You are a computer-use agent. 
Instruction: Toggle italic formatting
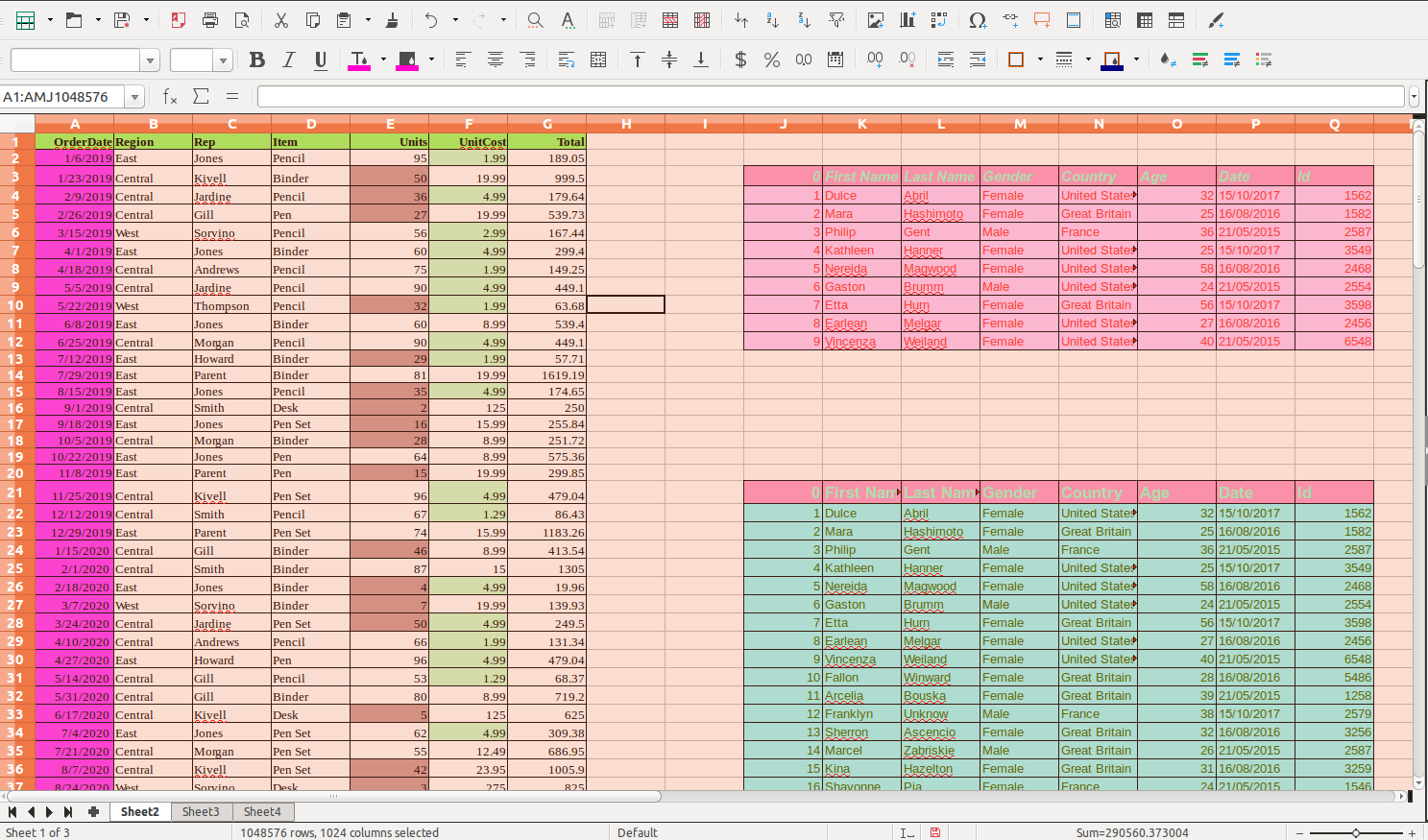point(288,60)
